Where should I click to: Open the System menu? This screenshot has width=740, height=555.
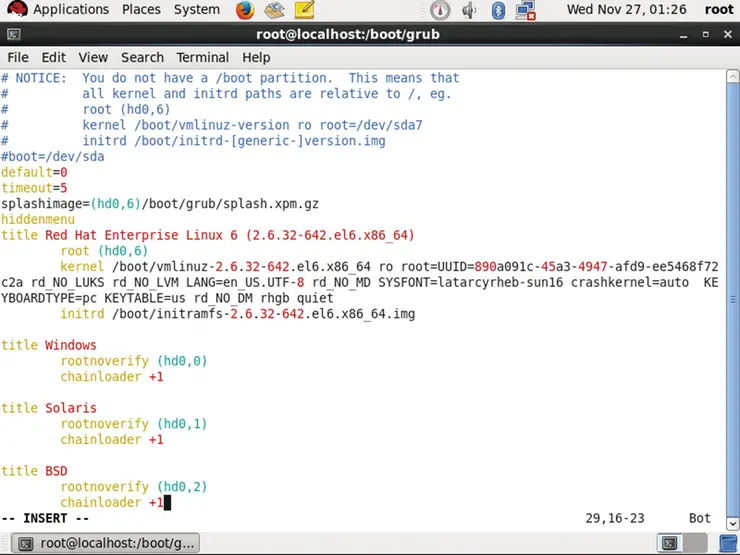click(x=196, y=10)
